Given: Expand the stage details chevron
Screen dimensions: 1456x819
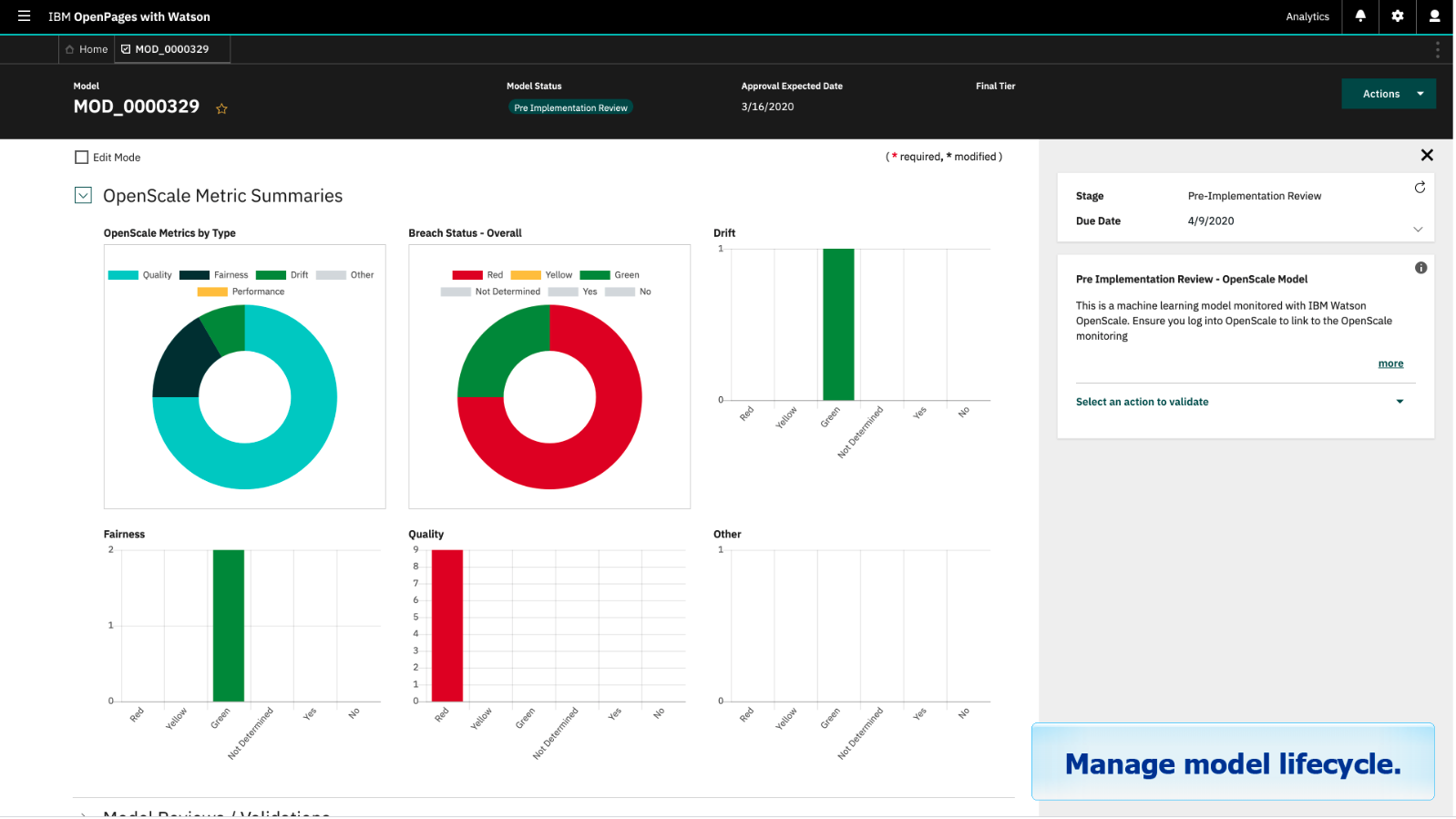Looking at the screenshot, I should (1418, 230).
